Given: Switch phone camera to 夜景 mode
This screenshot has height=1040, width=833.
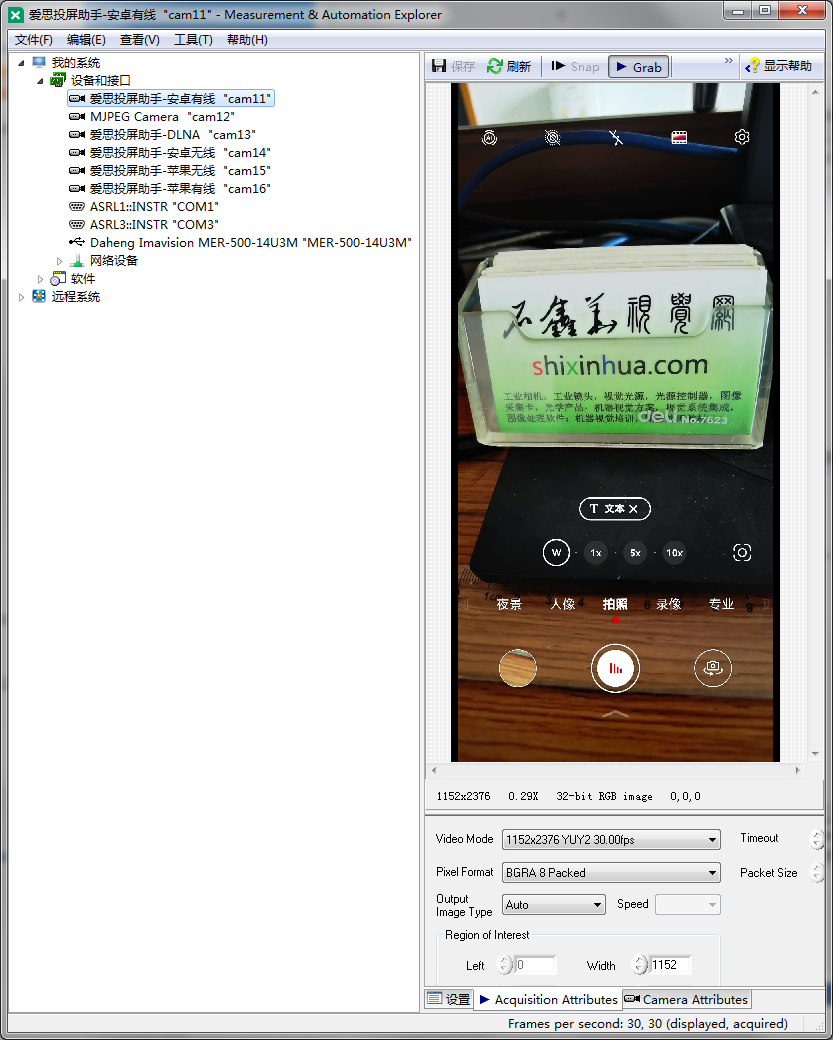Looking at the screenshot, I should pos(509,604).
